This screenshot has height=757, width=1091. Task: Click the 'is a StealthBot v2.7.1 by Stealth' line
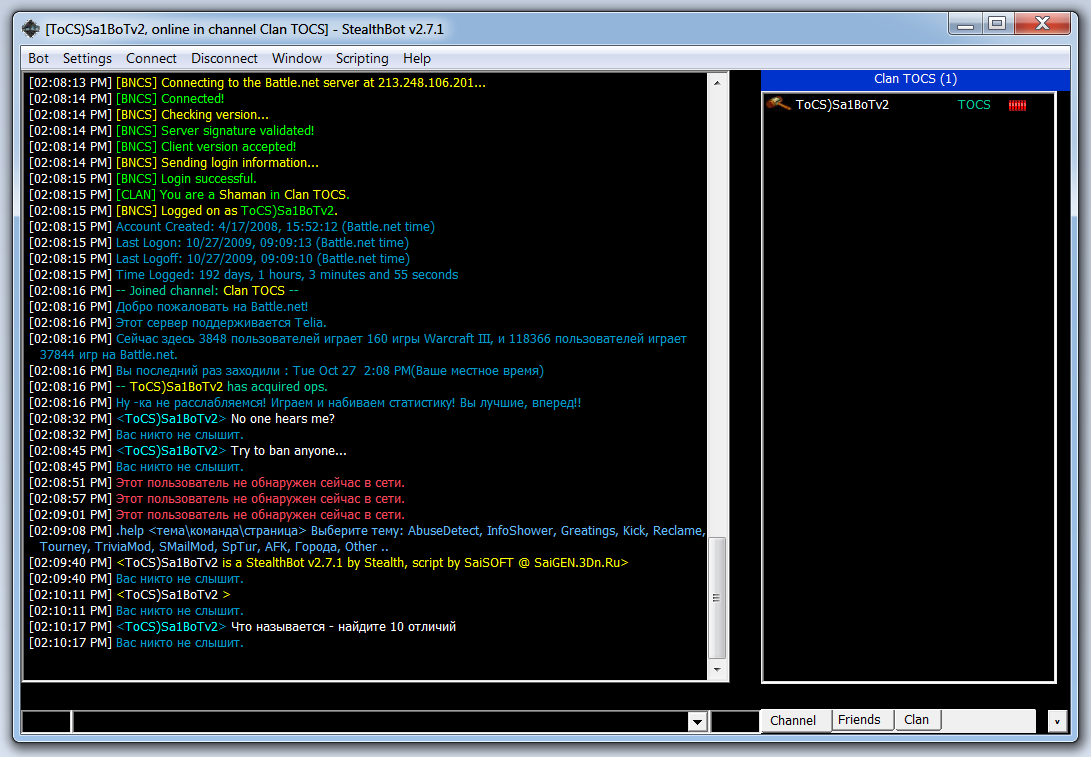coord(328,563)
